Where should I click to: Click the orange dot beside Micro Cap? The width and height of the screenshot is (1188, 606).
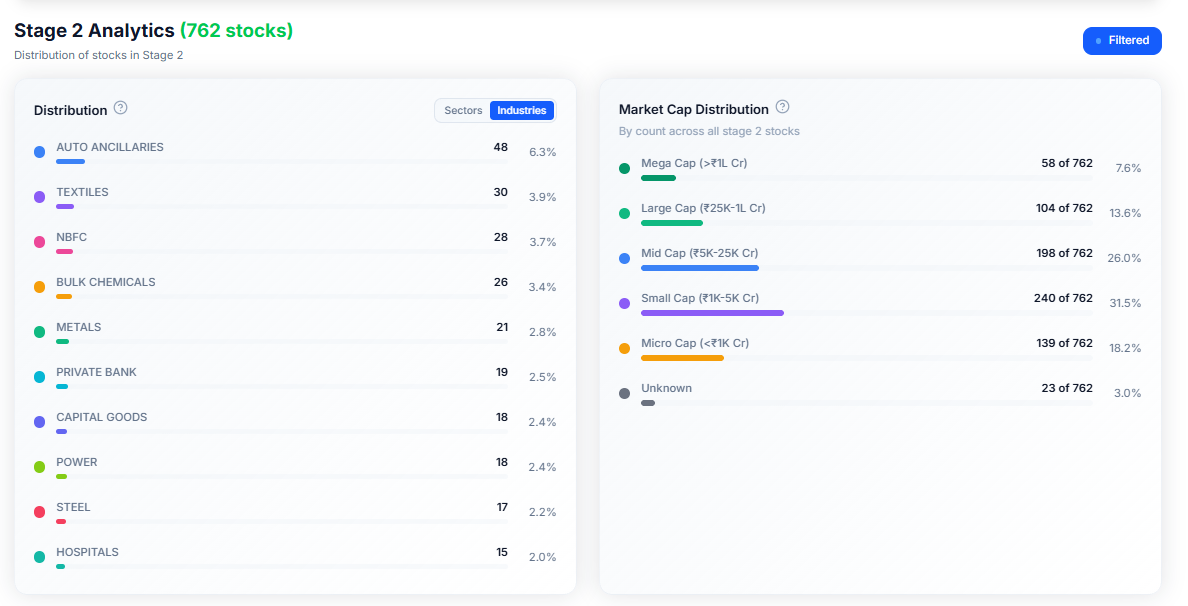pos(624,348)
